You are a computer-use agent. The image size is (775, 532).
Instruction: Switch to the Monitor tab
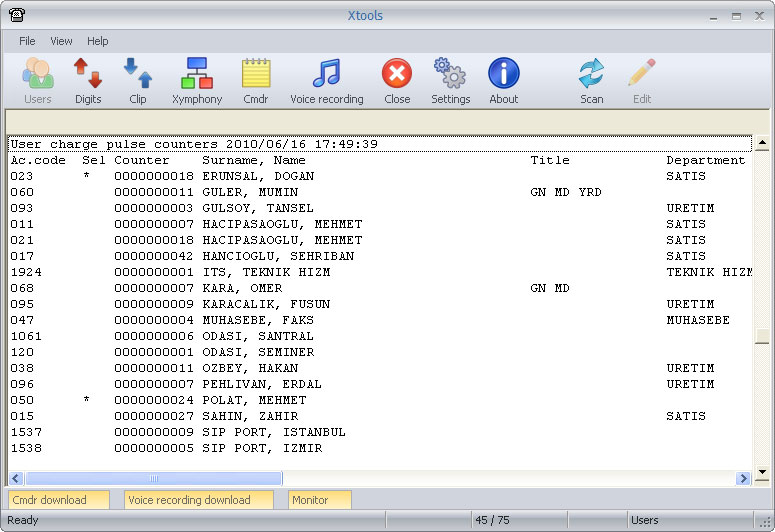tap(319, 500)
